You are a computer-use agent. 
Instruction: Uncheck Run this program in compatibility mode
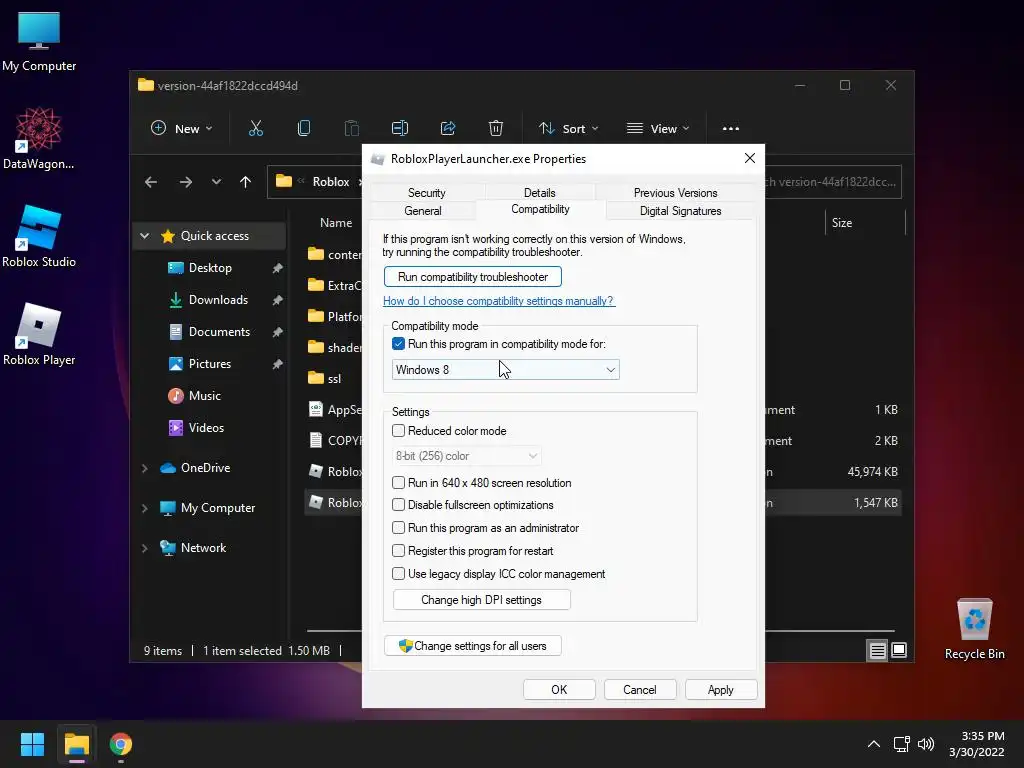click(x=398, y=344)
